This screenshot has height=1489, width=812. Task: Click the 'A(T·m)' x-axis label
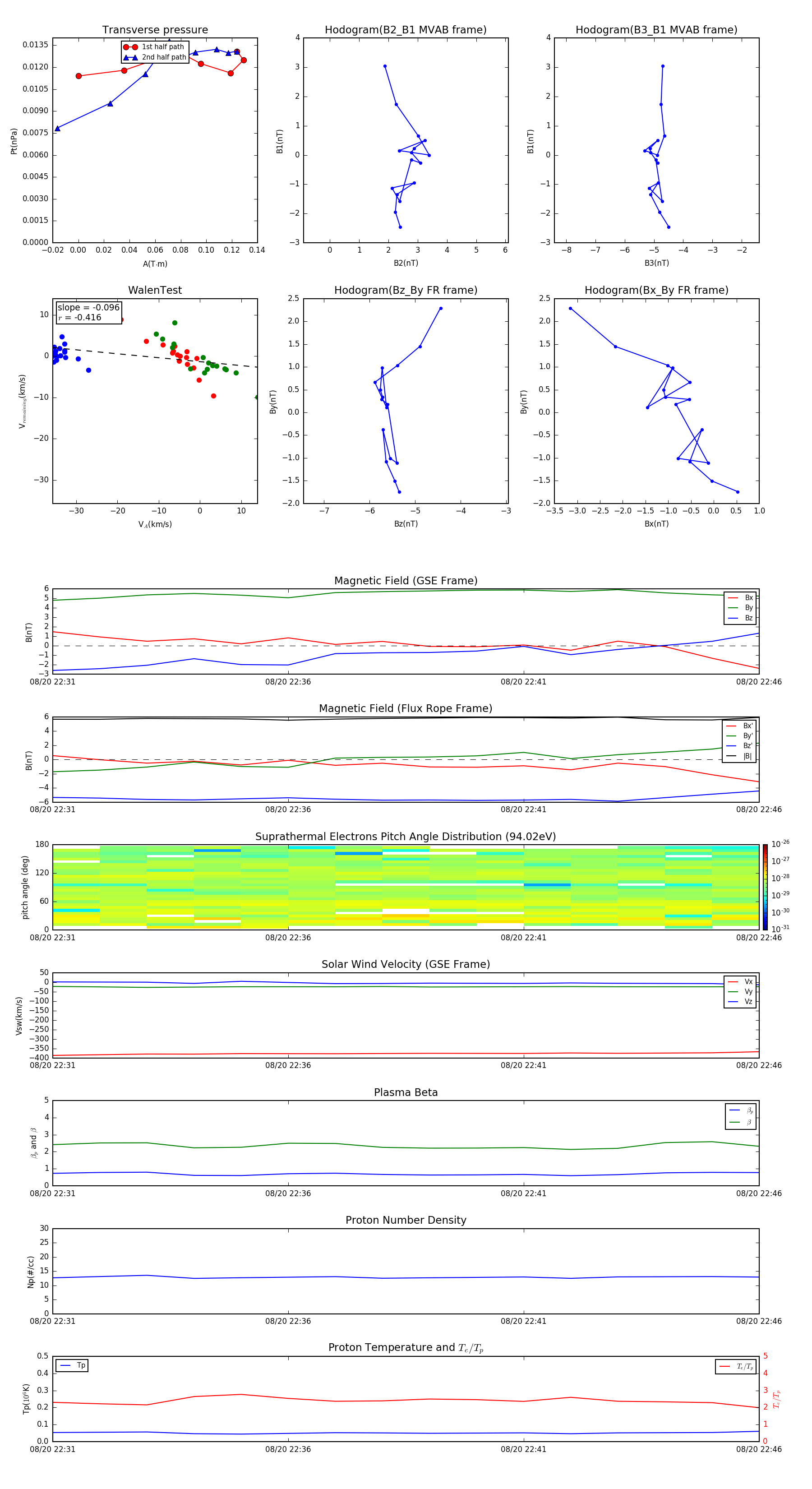155,264
